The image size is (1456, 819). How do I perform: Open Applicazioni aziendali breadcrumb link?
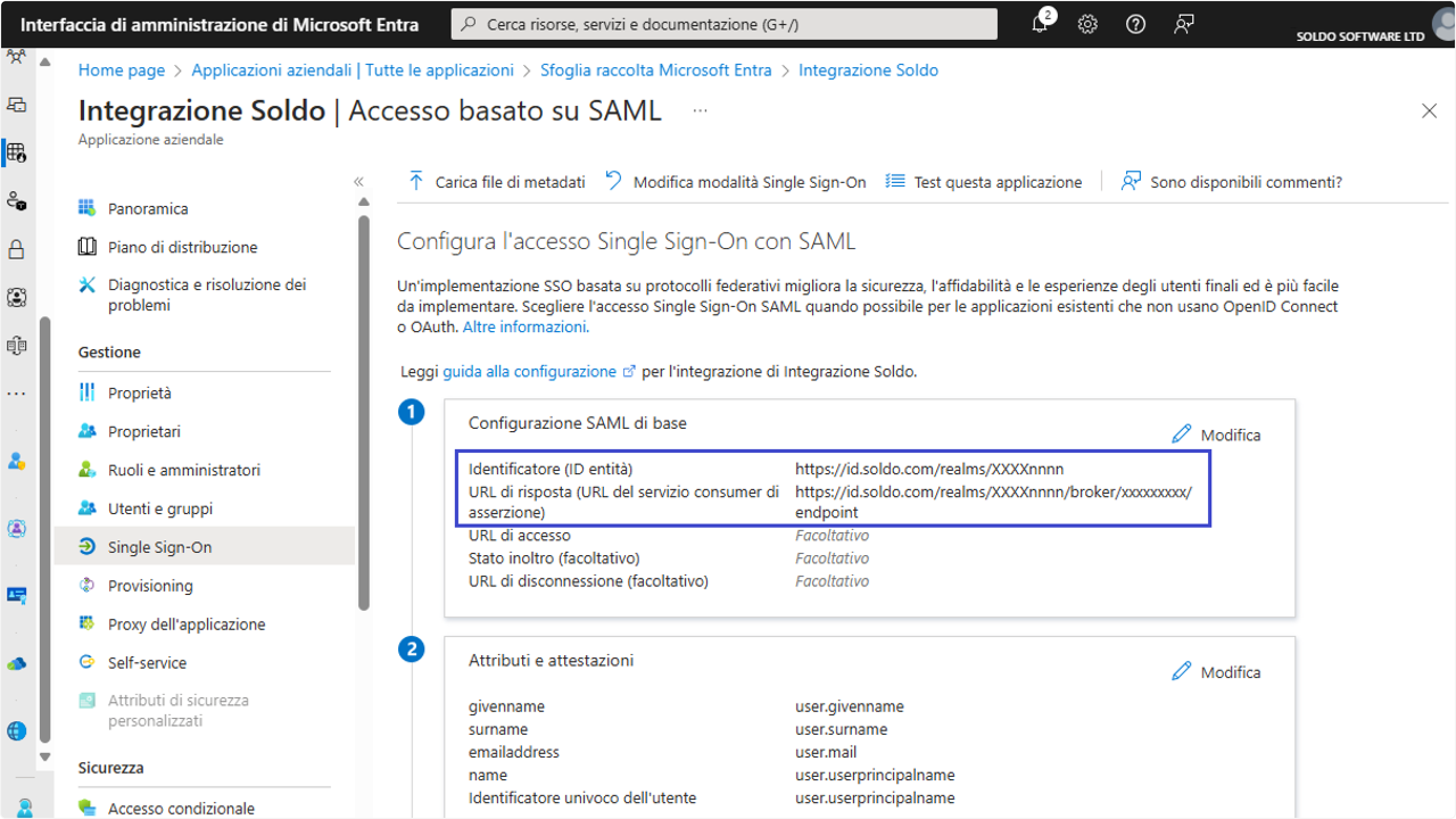[x=352, y=70]
